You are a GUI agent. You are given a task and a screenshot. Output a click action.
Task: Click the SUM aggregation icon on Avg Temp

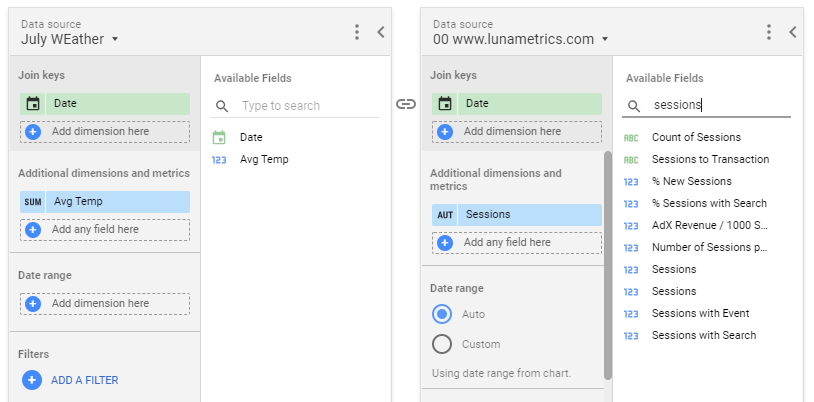(x=33, y=202)
